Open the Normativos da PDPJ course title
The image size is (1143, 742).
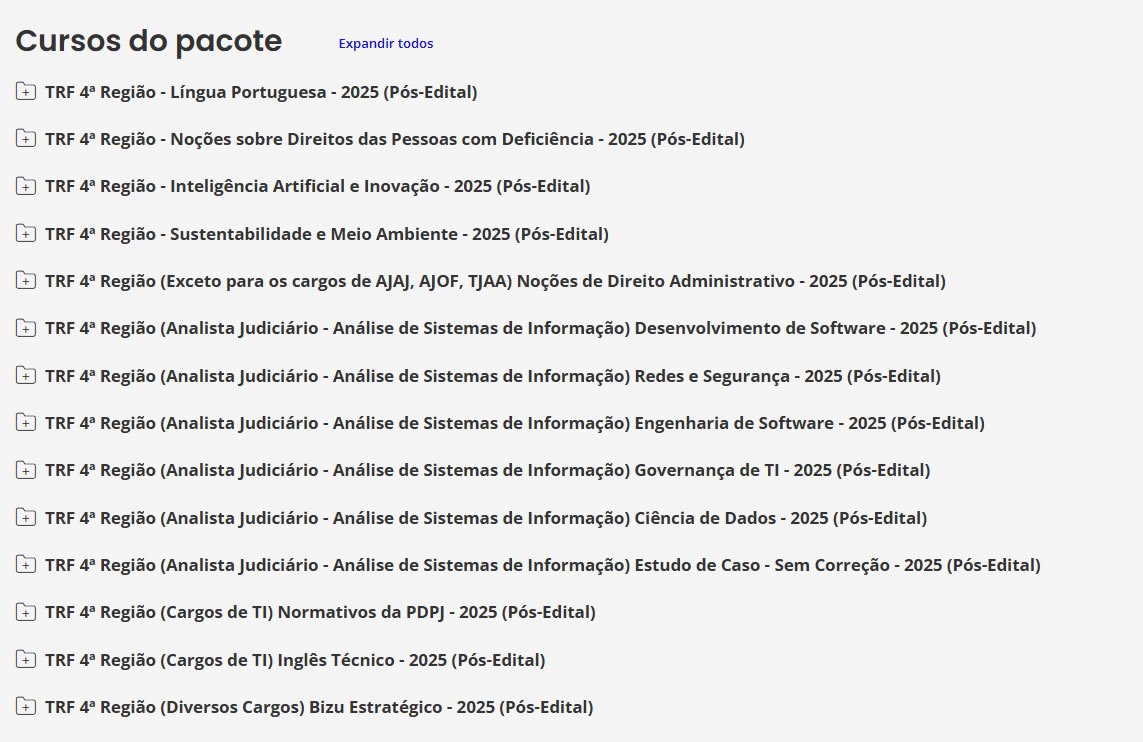[320, 612]
